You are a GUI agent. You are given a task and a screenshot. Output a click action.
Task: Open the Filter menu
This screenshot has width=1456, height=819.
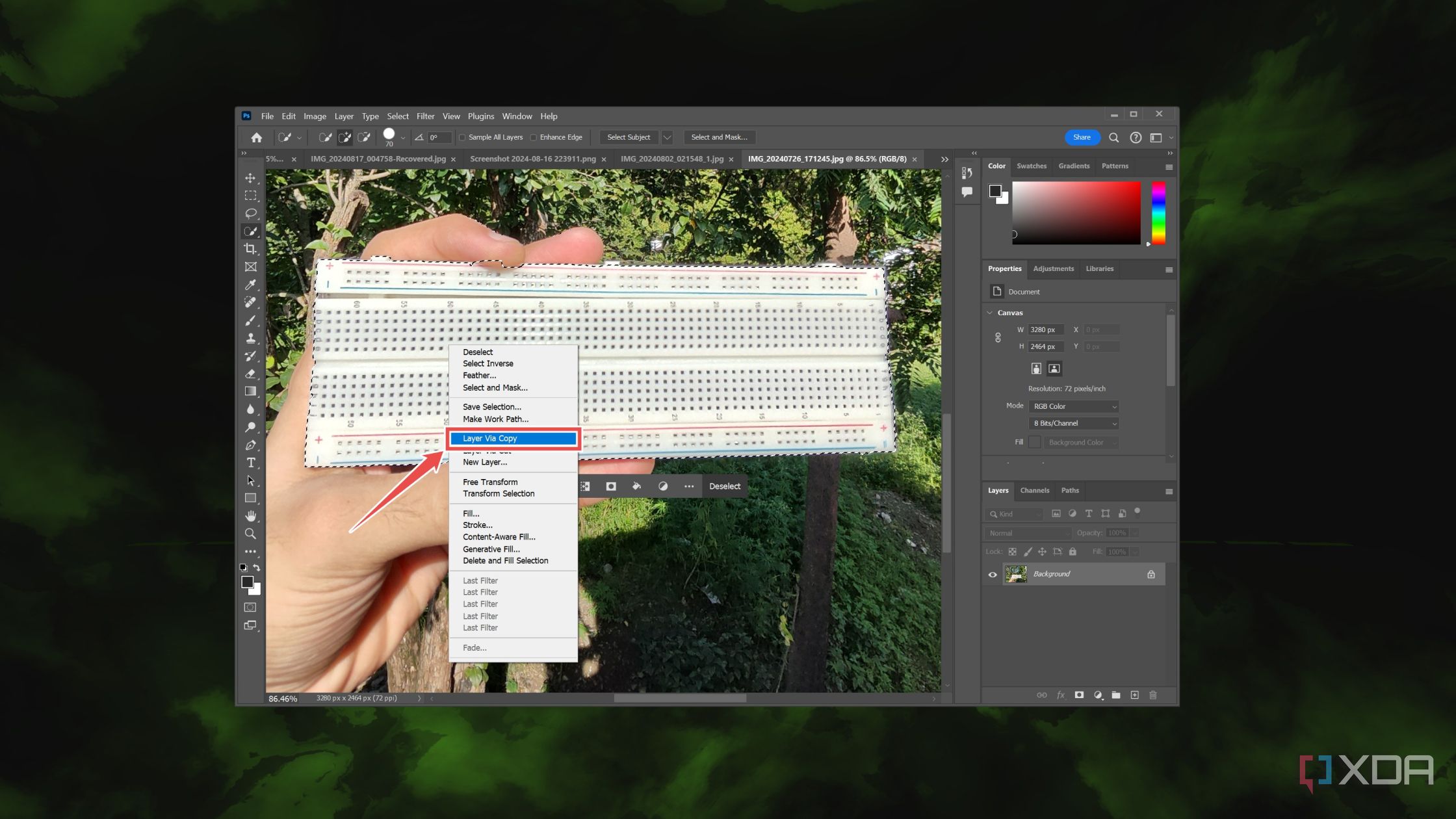click(x=425, y=116)
